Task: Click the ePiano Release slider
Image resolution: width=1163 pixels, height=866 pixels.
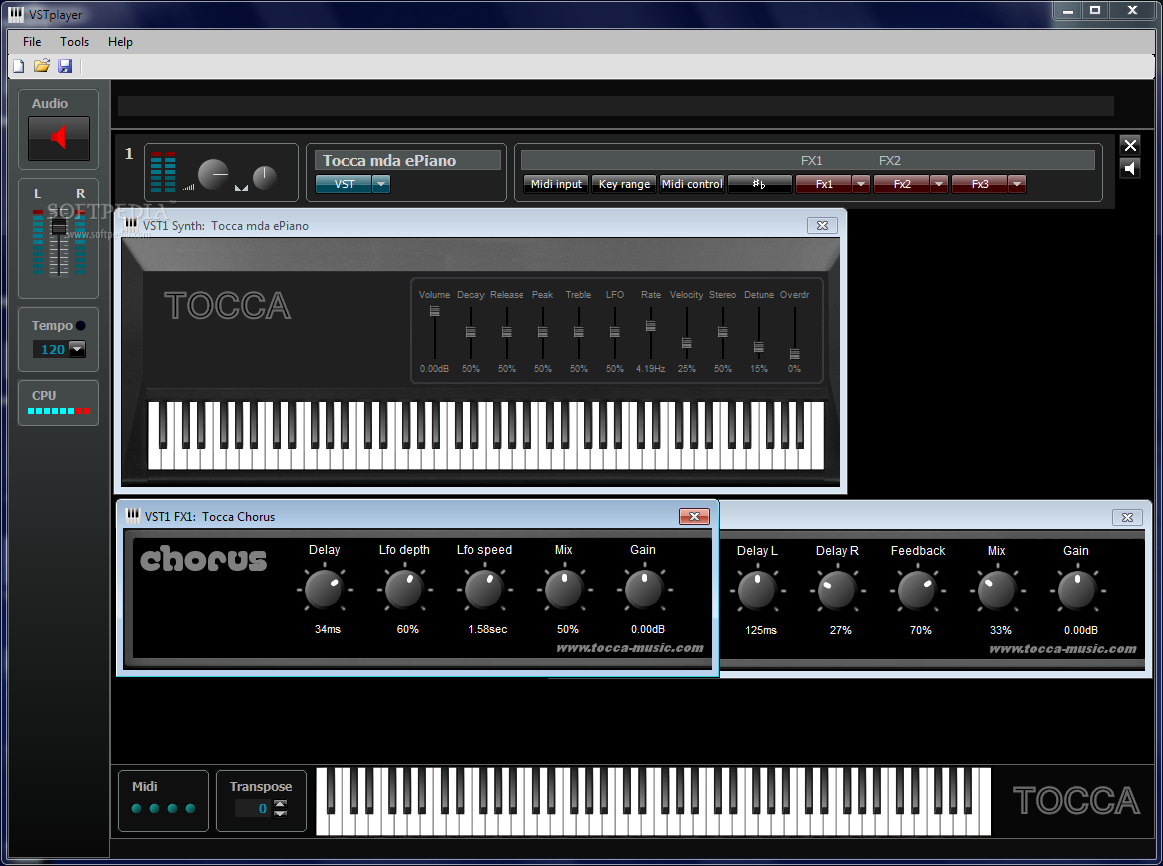Action: pyautogui.click(x=507, y=332)
